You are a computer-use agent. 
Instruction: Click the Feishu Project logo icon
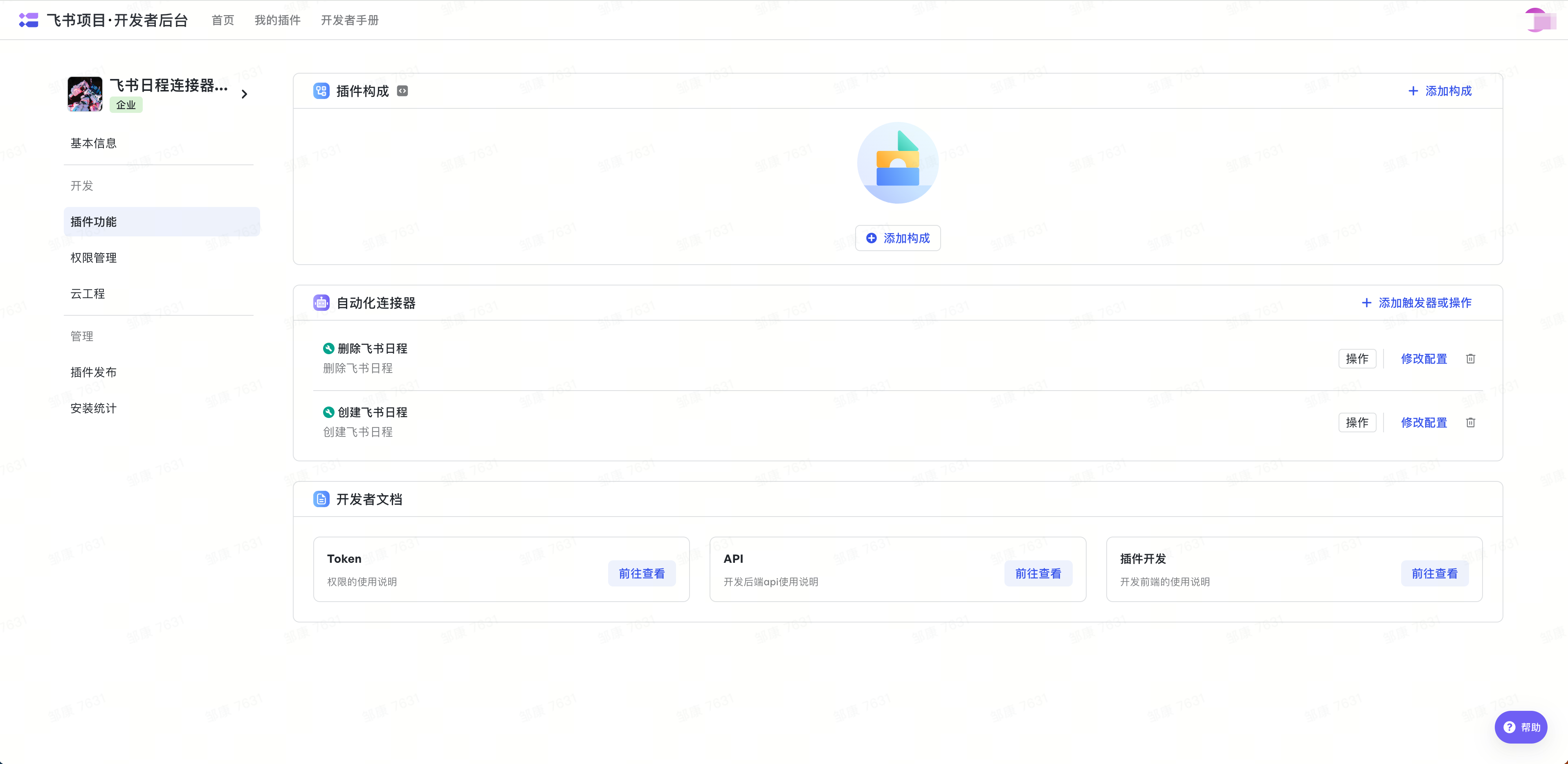(x=29, y=20)
